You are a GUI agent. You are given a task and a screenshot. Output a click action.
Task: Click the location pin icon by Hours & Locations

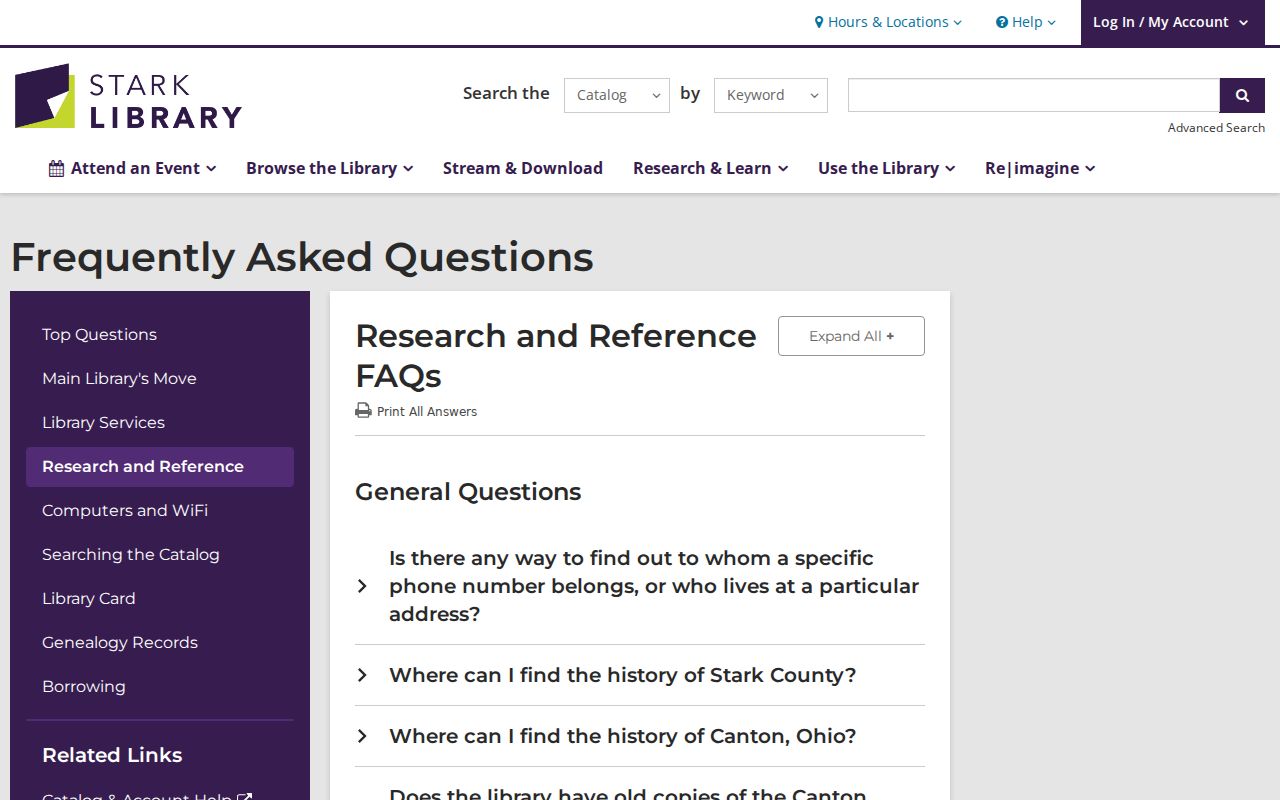pyautogui.click(x=819, y=22)
